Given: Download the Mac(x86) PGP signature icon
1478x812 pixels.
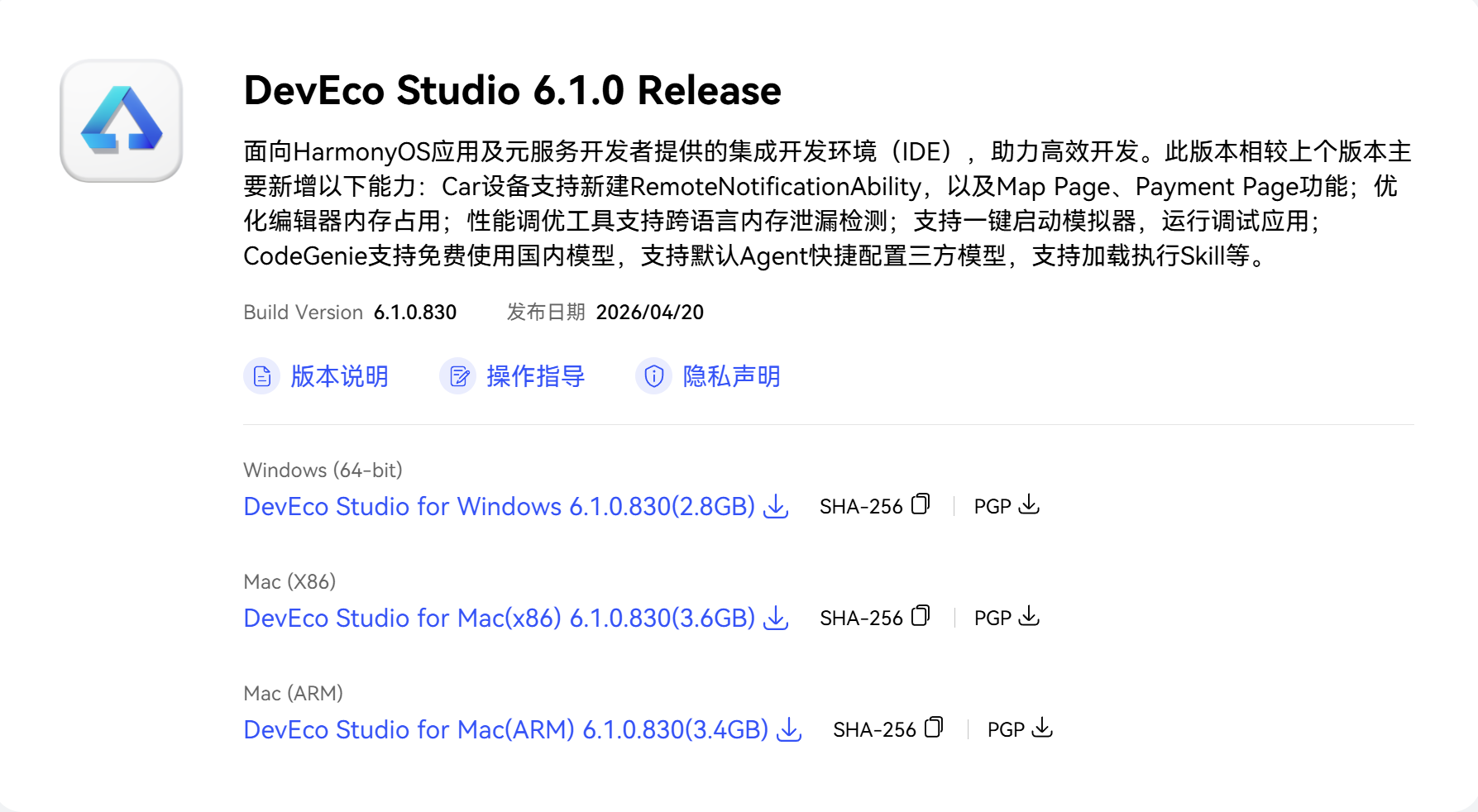Looking at the screenshot, I should tap(1029, 616).
